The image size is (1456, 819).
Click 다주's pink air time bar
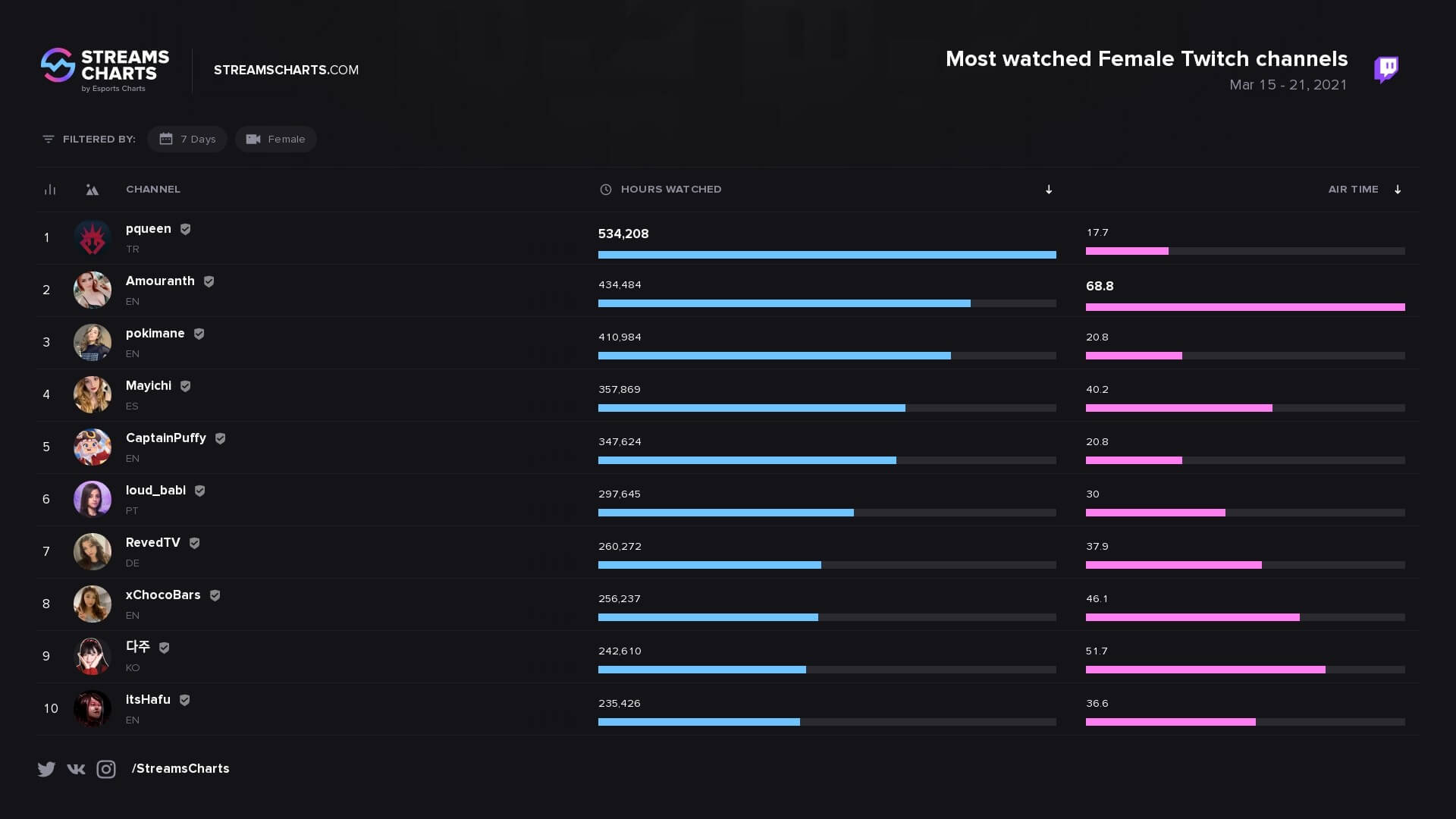(1206, 670)
